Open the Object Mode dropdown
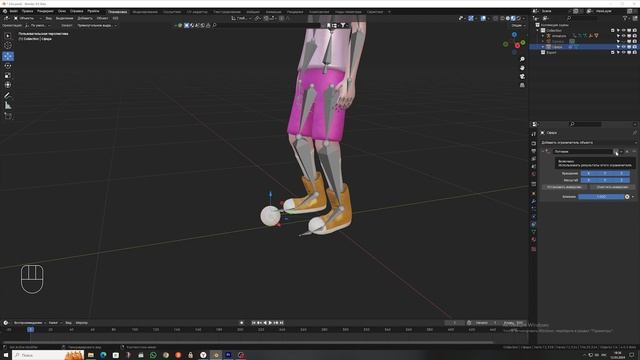This screenshot has width=640, height=360. [x=27, y=18]
